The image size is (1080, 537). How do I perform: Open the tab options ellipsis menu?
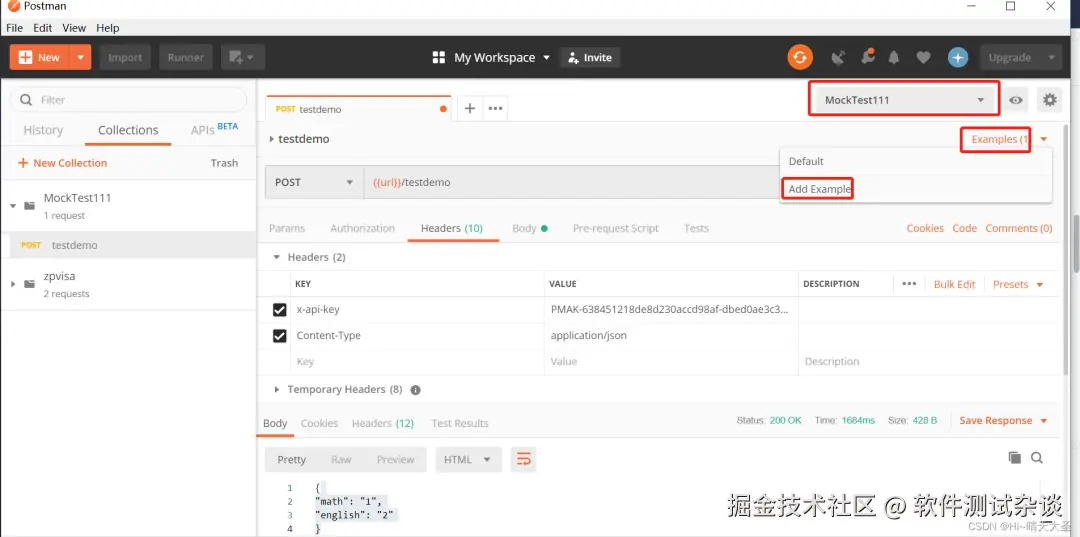coord(495,108)
